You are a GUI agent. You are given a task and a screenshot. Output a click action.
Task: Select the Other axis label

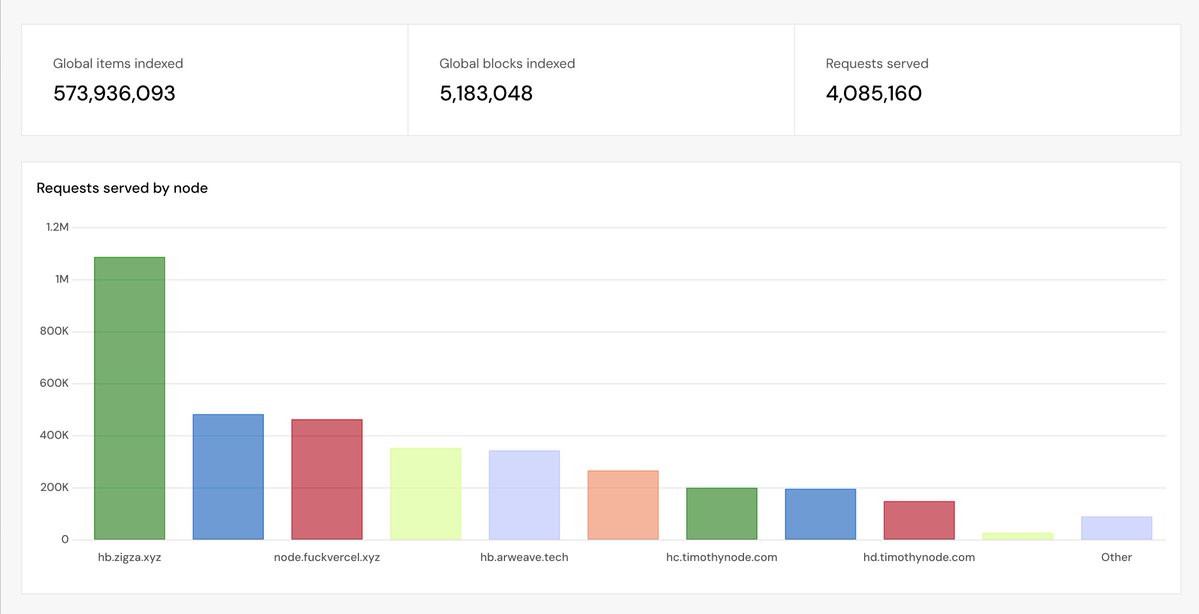coord(1116,557)
